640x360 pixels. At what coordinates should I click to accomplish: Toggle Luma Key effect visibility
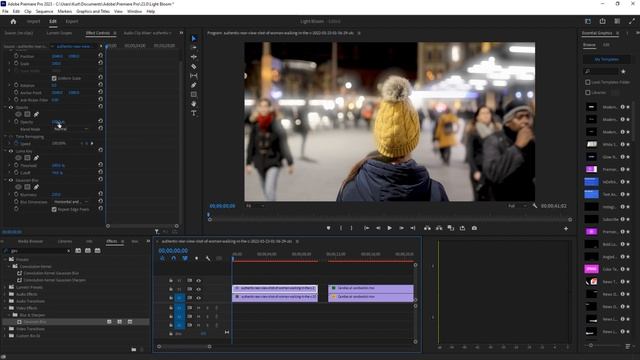[11, 151]
